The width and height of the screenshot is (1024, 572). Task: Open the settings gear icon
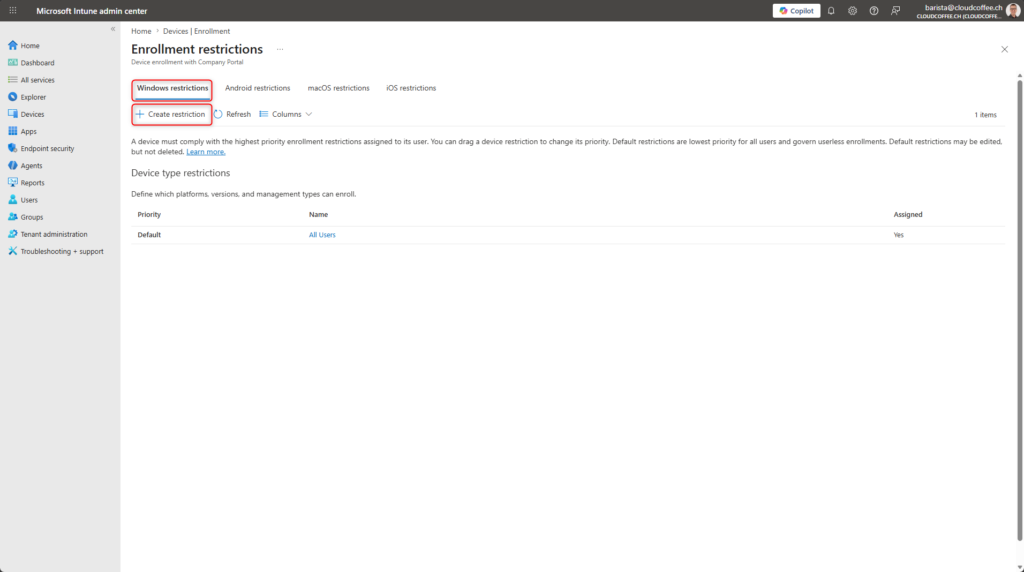coord(852,10)
